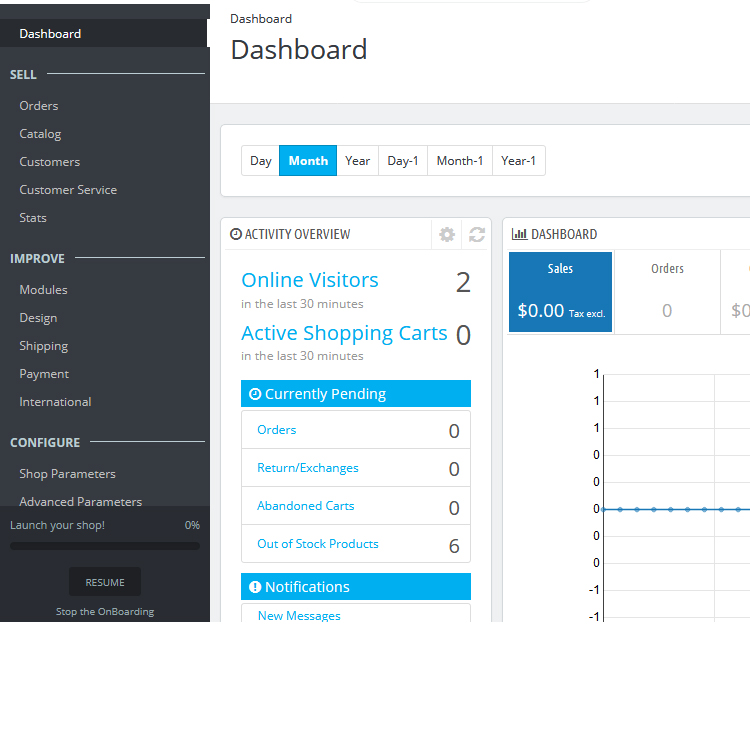Select the Month date range

pyautogui.click(x=308, y=161)
